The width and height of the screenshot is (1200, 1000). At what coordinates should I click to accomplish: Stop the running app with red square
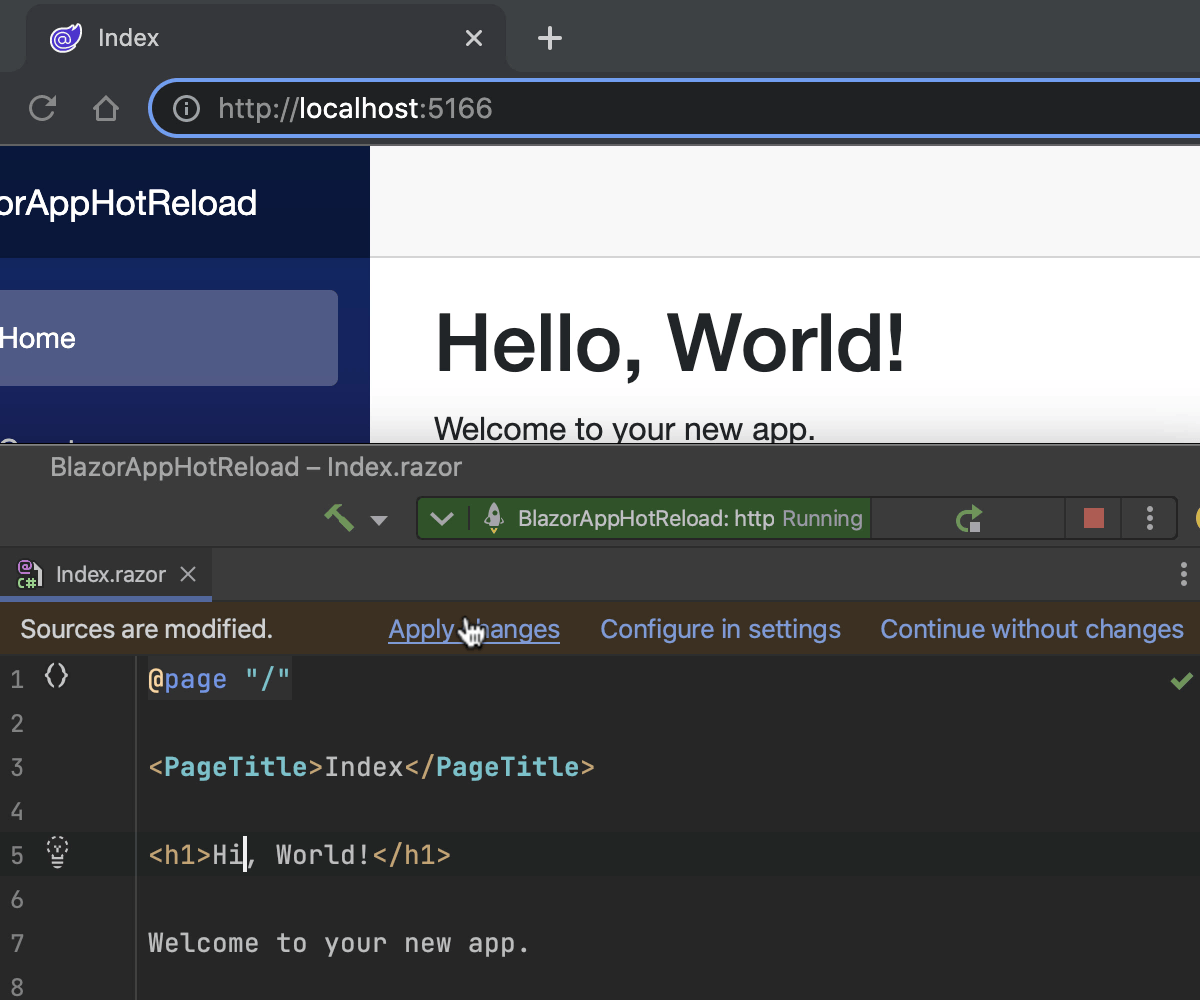tap(1094, 519)
